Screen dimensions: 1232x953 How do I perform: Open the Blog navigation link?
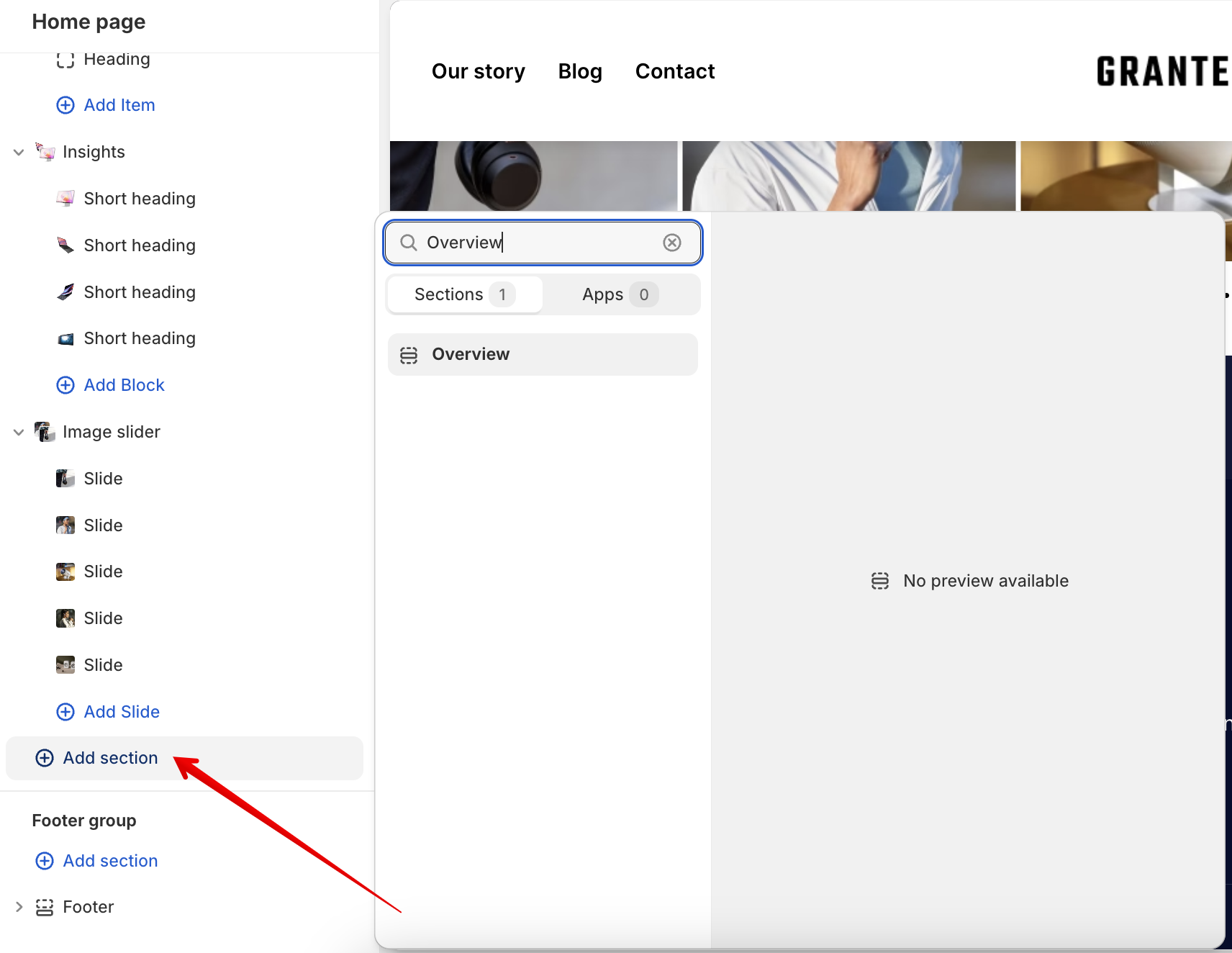[580, 71]
